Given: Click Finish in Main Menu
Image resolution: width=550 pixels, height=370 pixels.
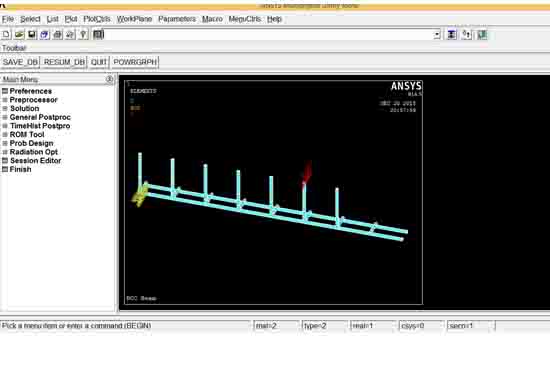Looking at the screenshot, I should coord(20,169).
